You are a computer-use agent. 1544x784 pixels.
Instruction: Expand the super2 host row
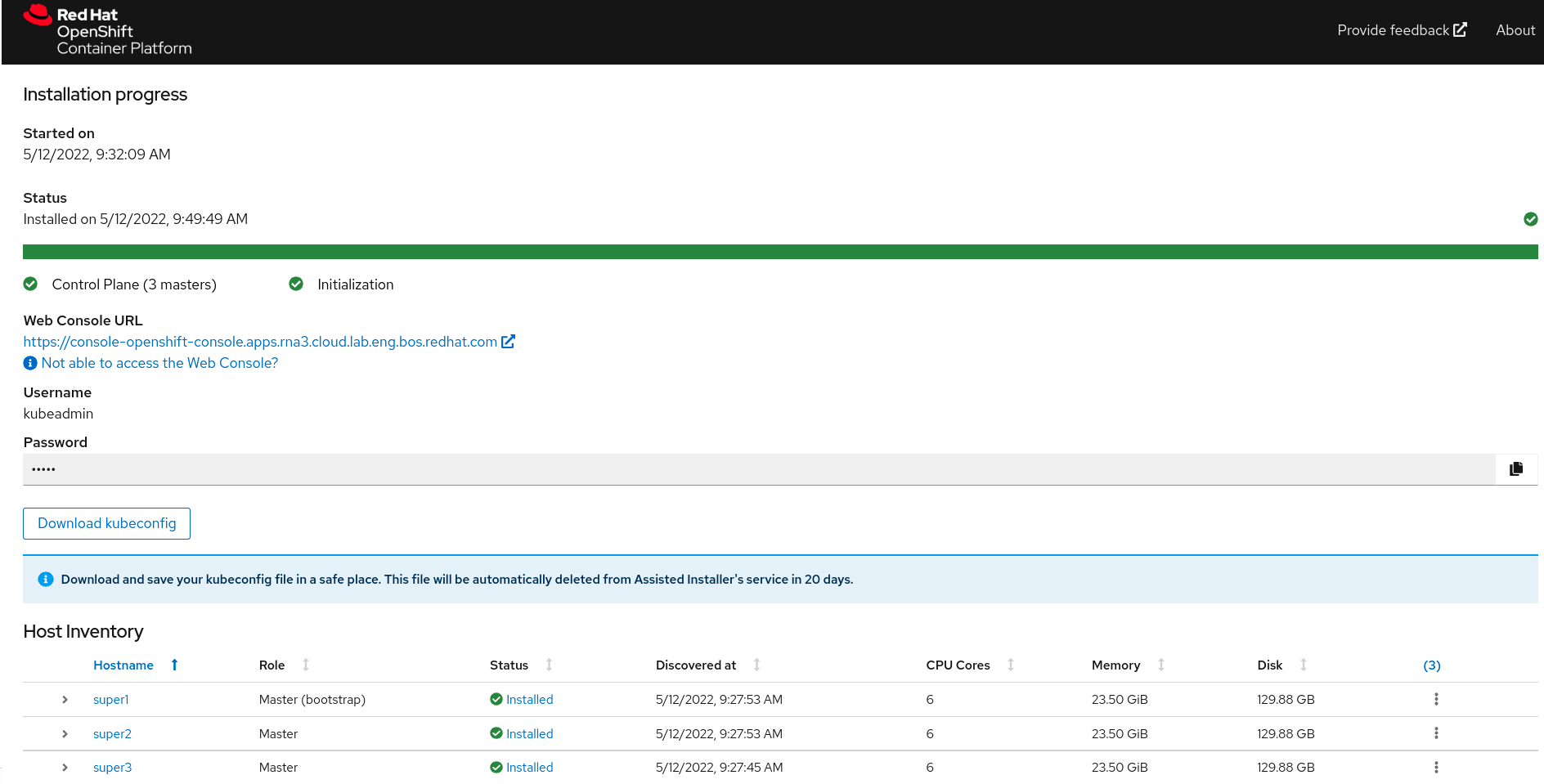(65, 734)
